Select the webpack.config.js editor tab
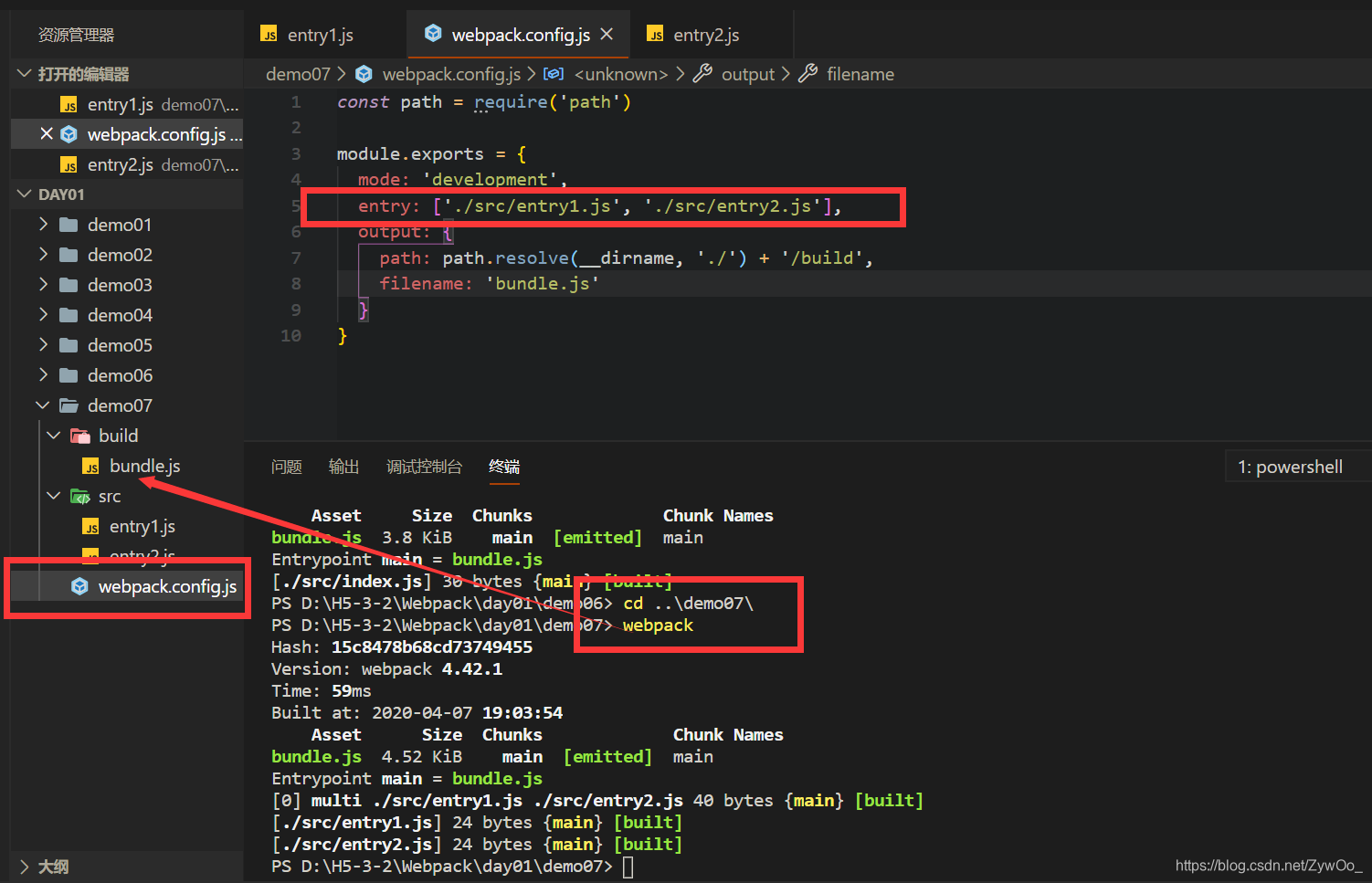This screenshot has height=883, width=1372. tap(519, 35)
